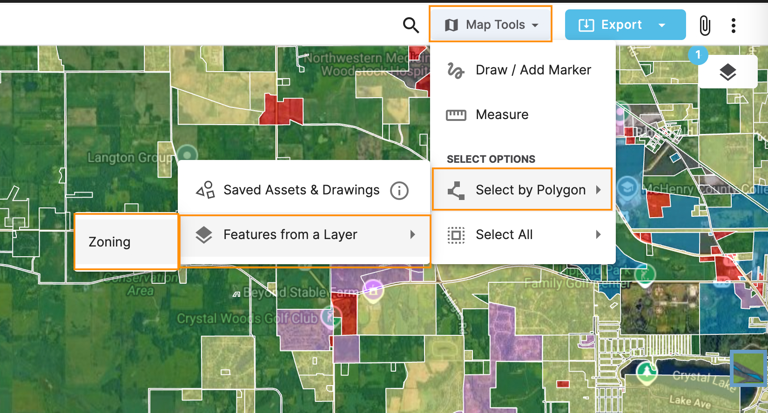Click the search magnifier icon
The width and height of the screenshot is (768, 413).
click(x=410, y=24)
